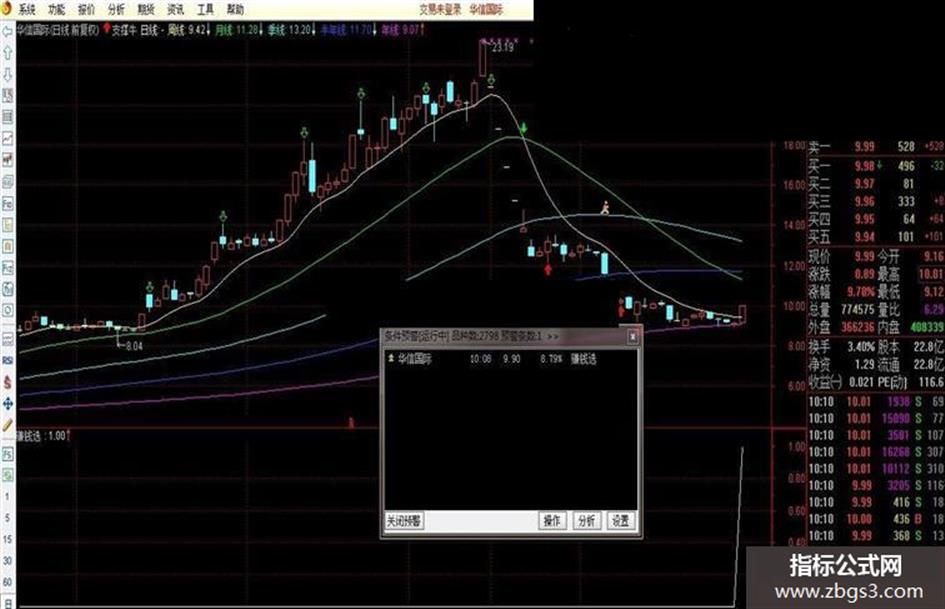Select the 华谊国际 row in the alert list
945x609 pixels.
click(x=510, y=359)
